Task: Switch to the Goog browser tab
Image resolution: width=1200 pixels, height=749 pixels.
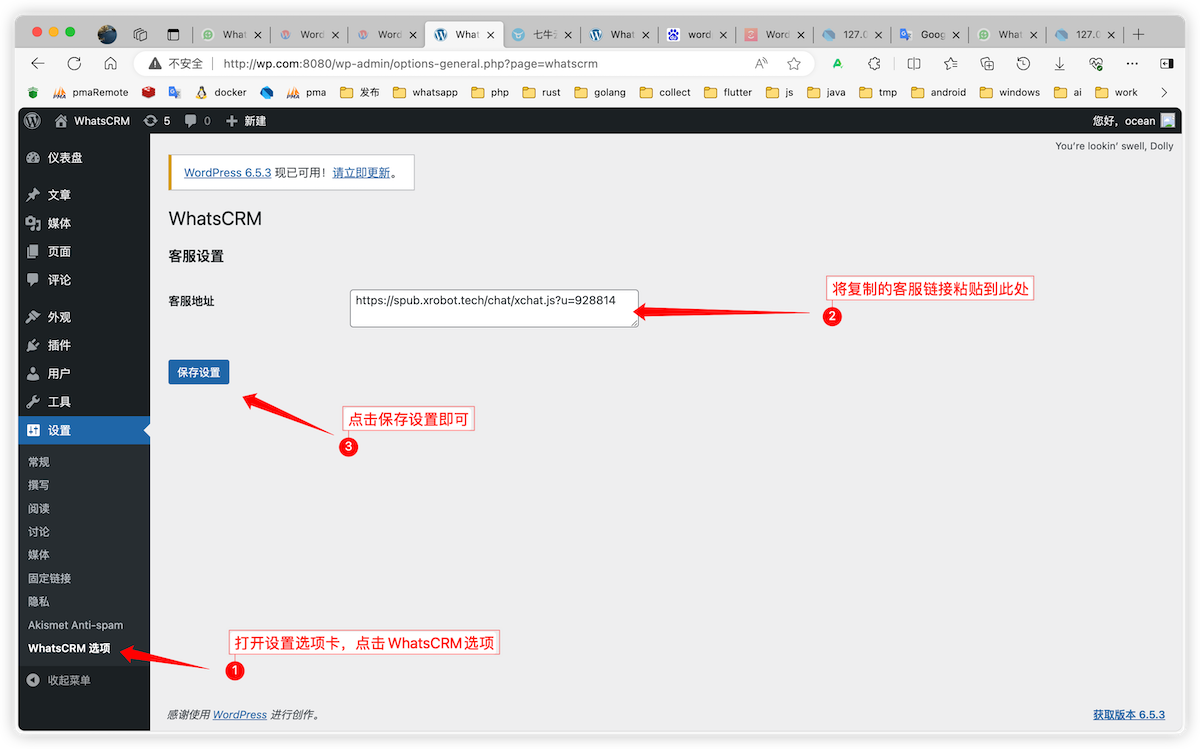Action: click(x=931, y=34)
